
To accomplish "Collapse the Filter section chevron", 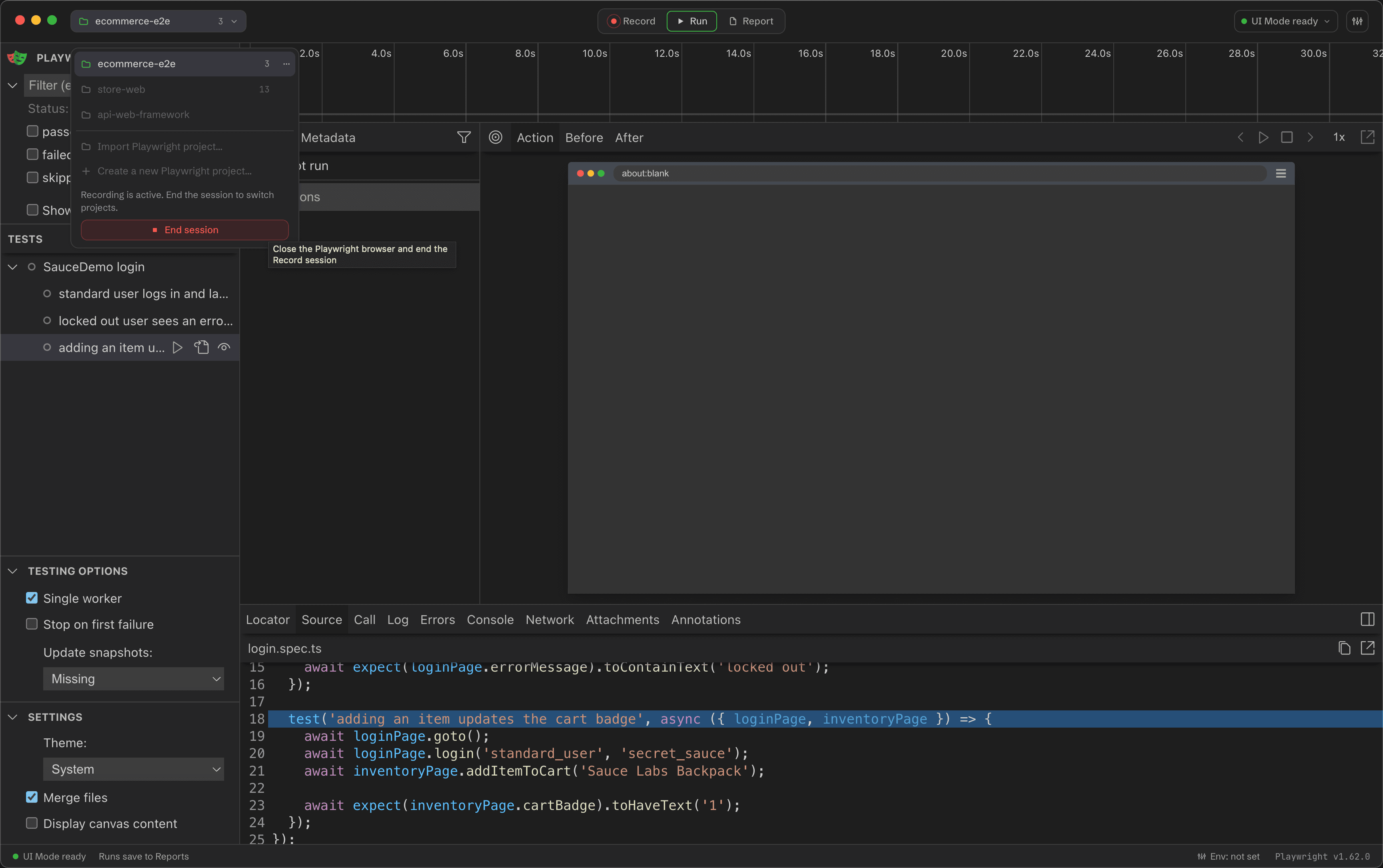I will 13,85.
